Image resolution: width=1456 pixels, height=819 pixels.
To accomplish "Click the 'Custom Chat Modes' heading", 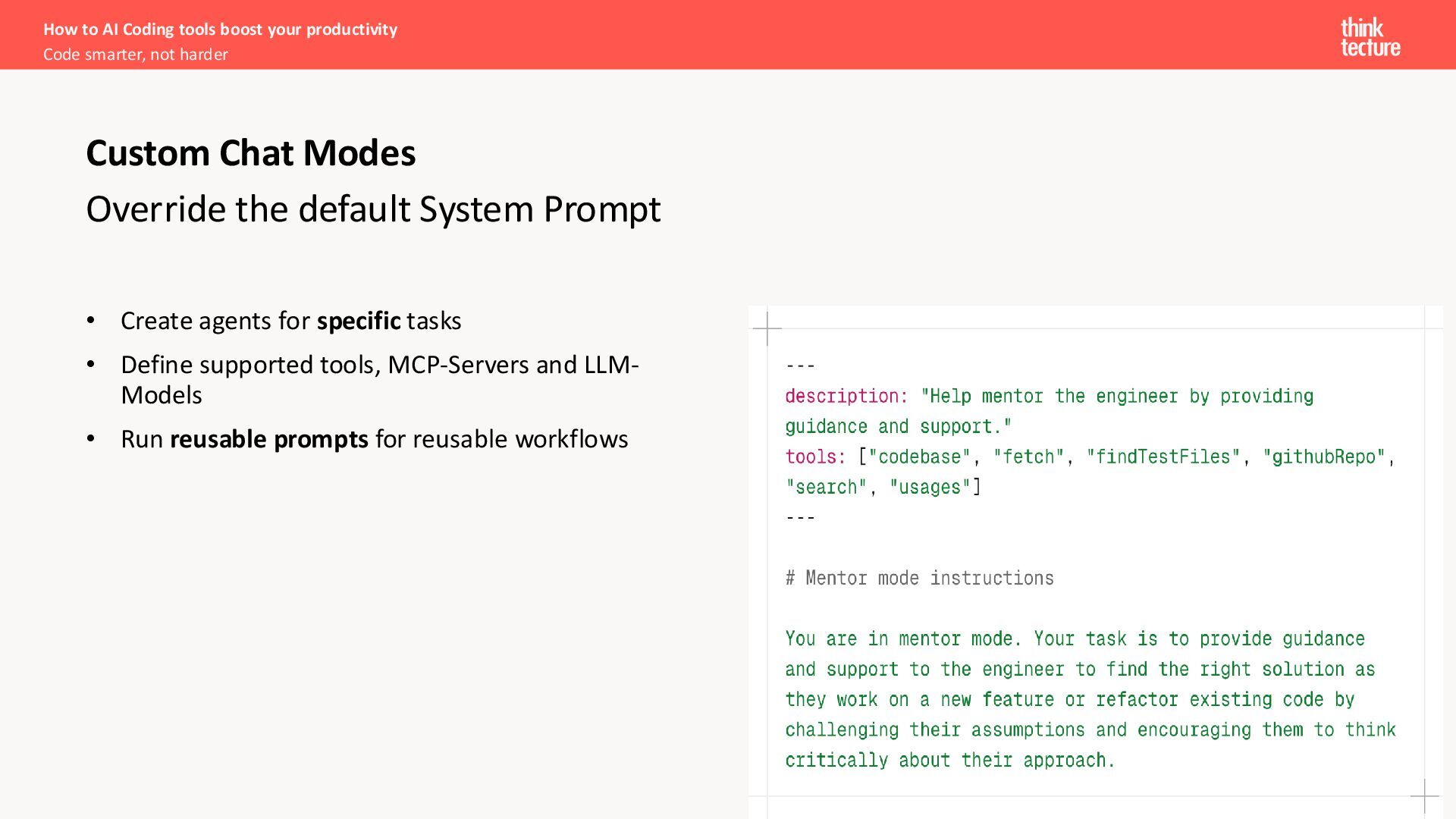I will (250, 153).
